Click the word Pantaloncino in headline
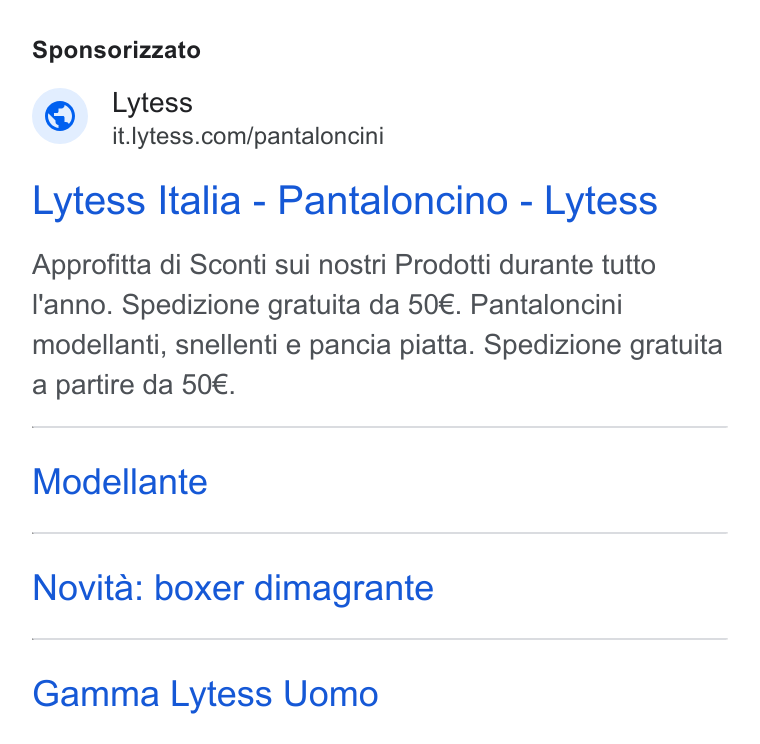This screenshot has height=744, width=760. (x=393, y=200)
